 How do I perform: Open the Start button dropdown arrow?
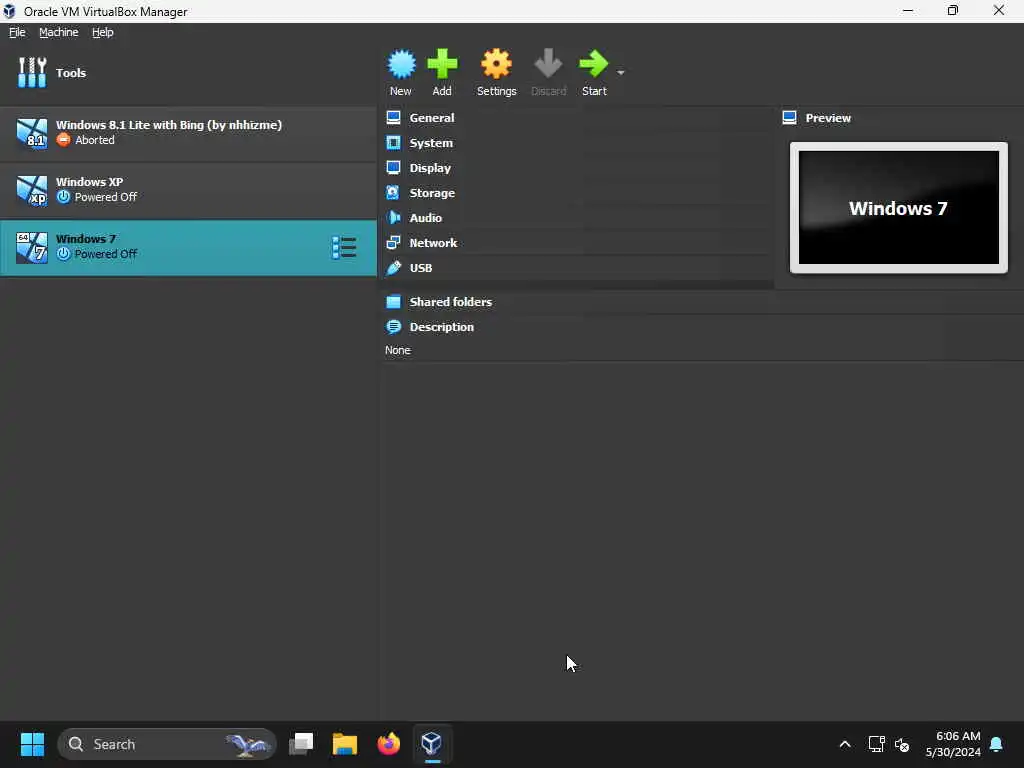click(x=620, y=72)
